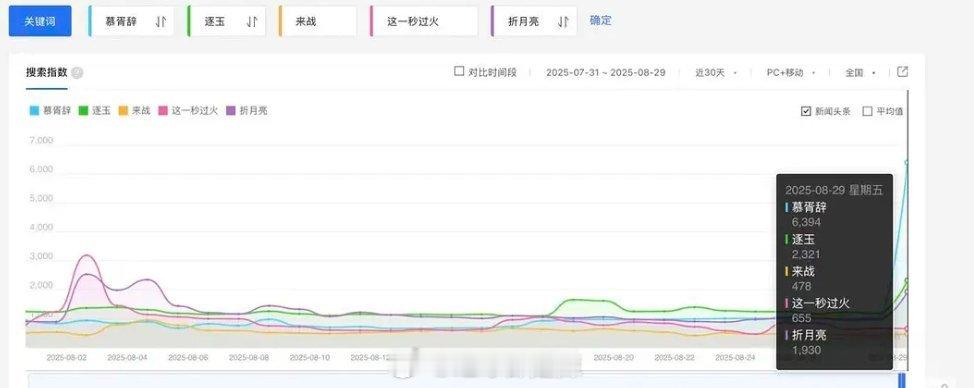Select the 这一秒过火 keyword field
This screenshot has width=974, height=388.
(424, 22)
